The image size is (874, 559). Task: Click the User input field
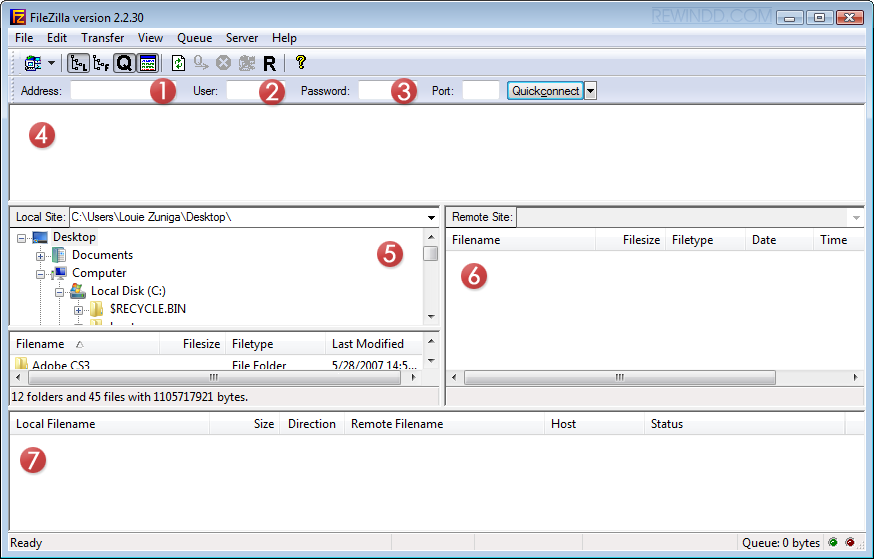pyautogui.click(x=255, y=90)
